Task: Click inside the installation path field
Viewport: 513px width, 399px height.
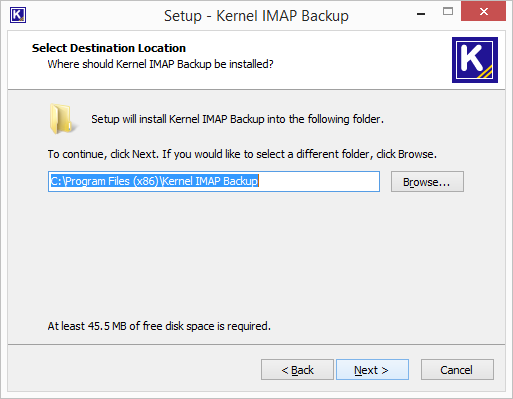Action: click(x=214, y=181)
